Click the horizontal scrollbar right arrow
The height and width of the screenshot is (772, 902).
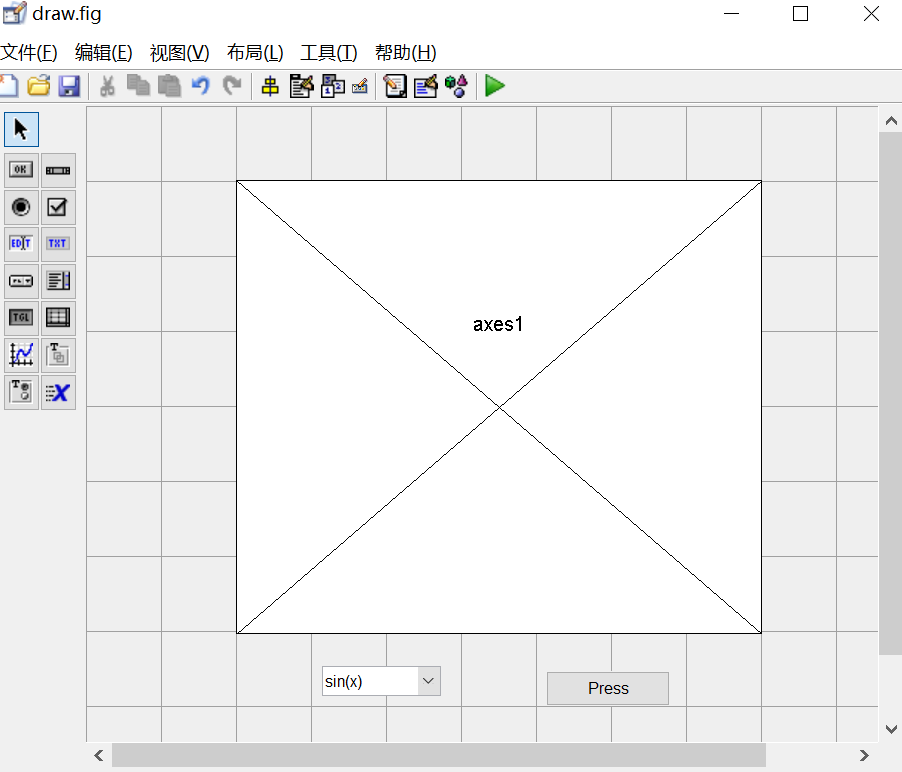coord(864,755)
